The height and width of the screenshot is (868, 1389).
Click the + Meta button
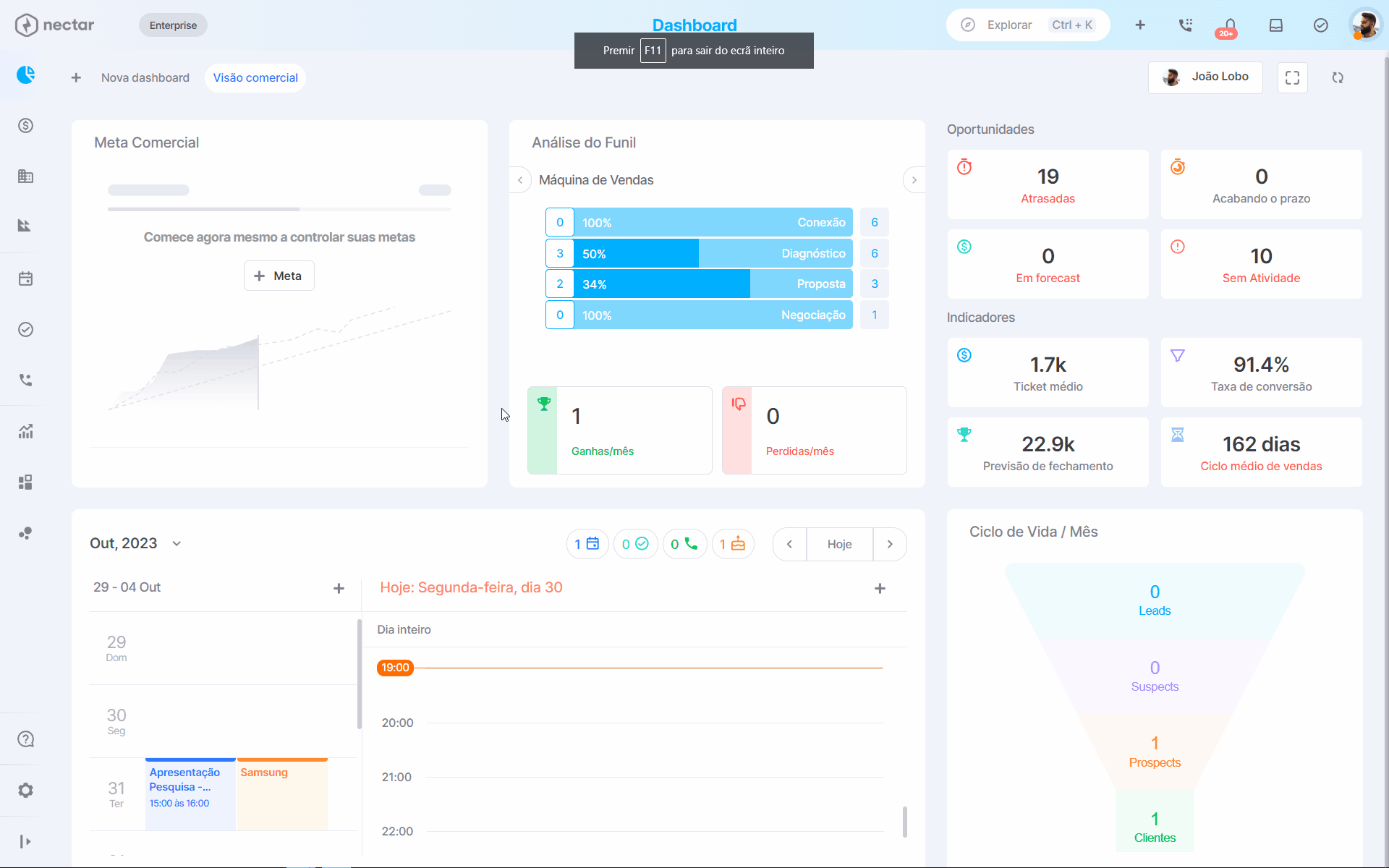click(279, 276)
